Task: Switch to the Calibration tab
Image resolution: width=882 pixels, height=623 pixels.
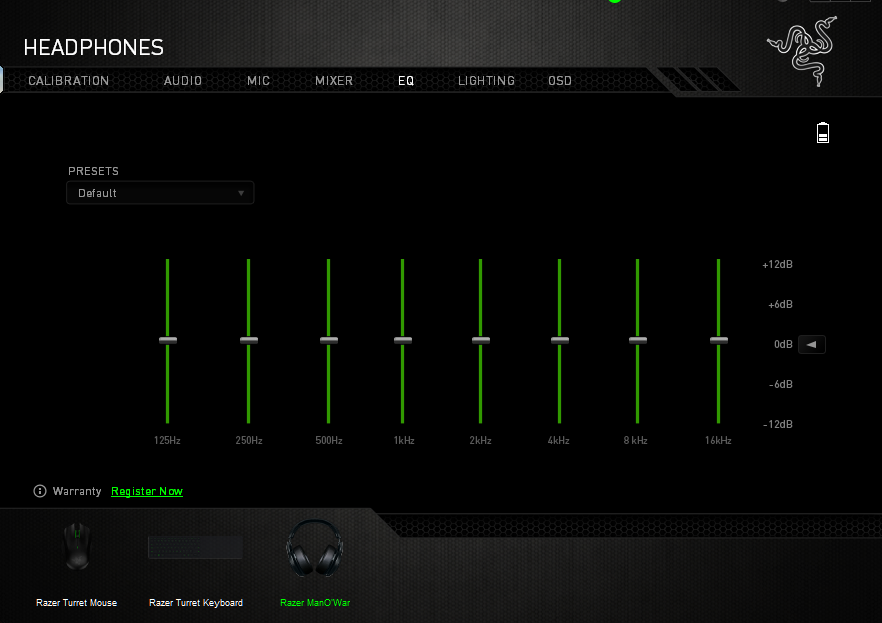Action: click(68, 81)
